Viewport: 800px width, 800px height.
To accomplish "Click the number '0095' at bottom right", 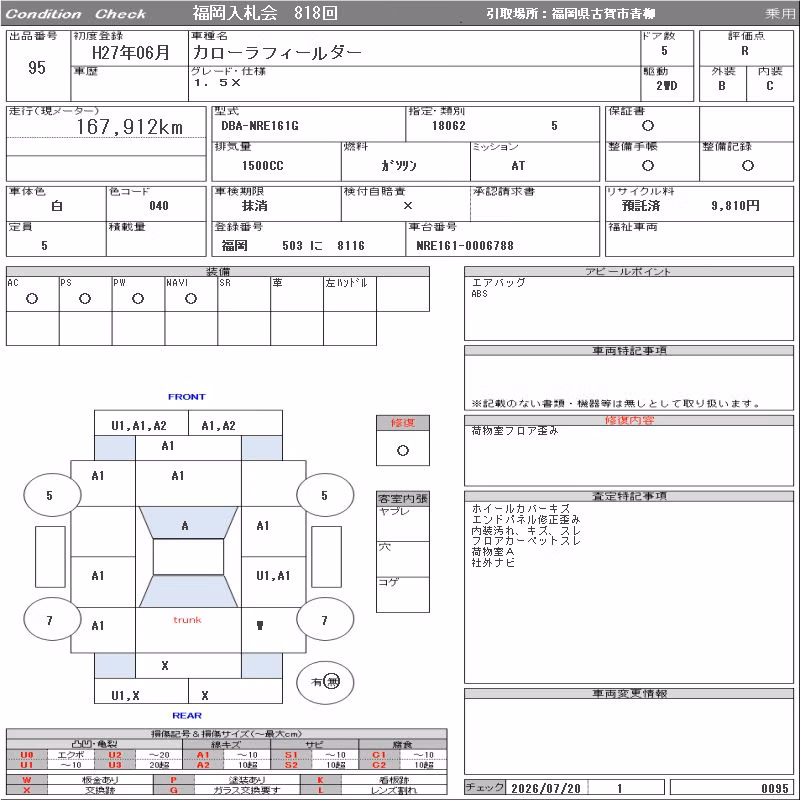I will (x=774, y=788).
